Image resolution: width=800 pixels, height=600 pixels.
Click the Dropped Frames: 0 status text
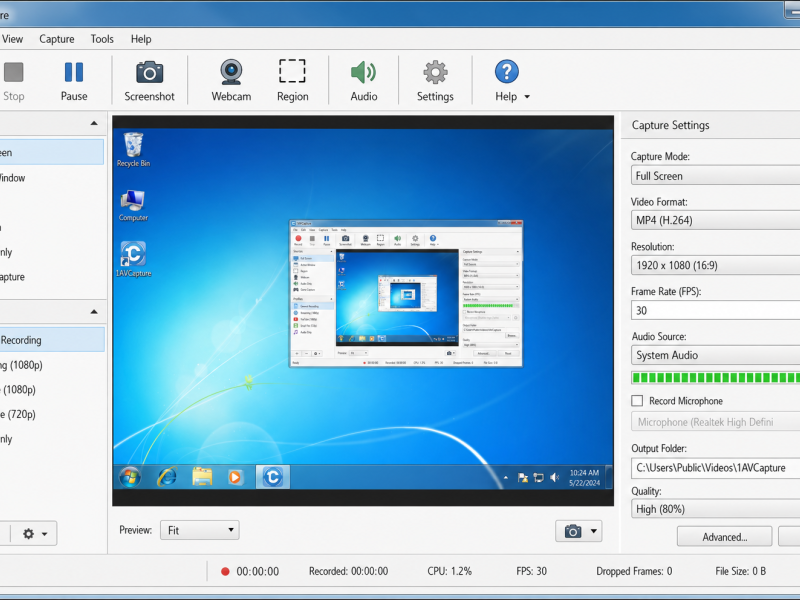(634, 571)
